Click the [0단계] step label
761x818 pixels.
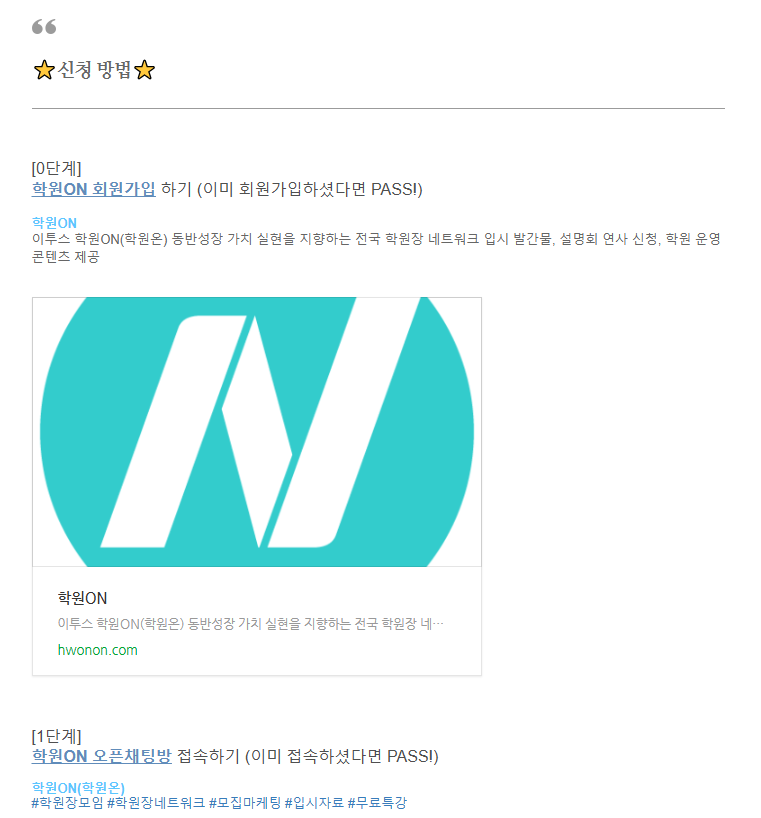click(56, 169)
